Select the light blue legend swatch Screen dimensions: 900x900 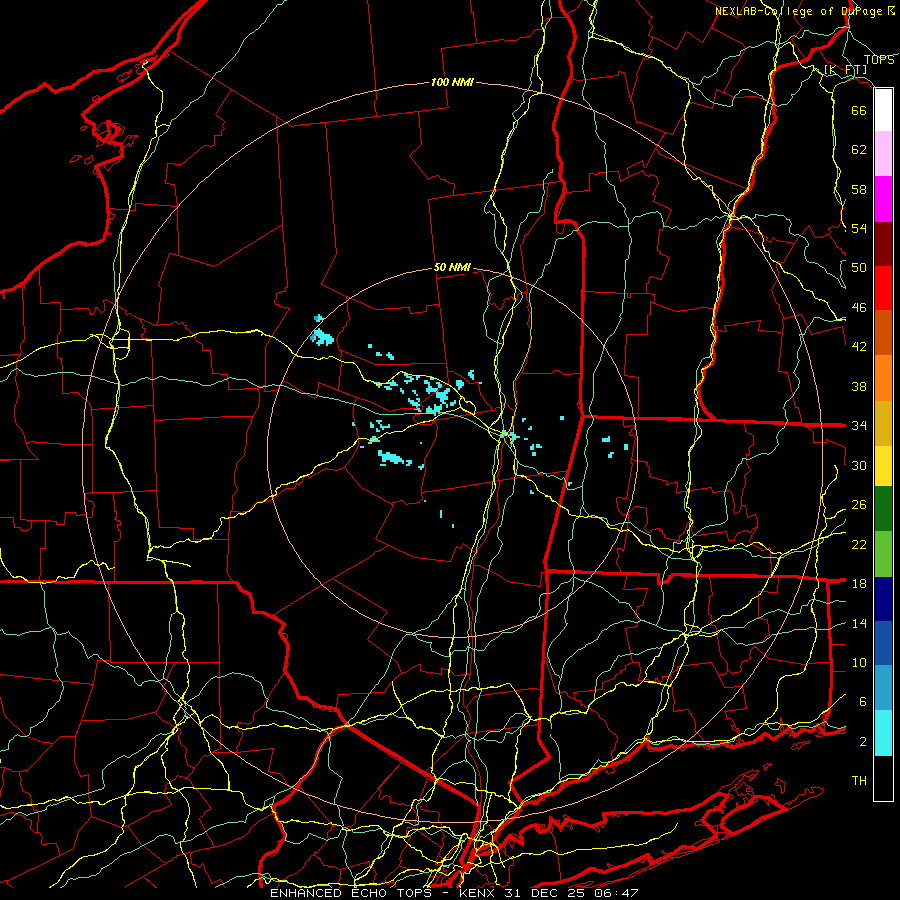(883, 688)
